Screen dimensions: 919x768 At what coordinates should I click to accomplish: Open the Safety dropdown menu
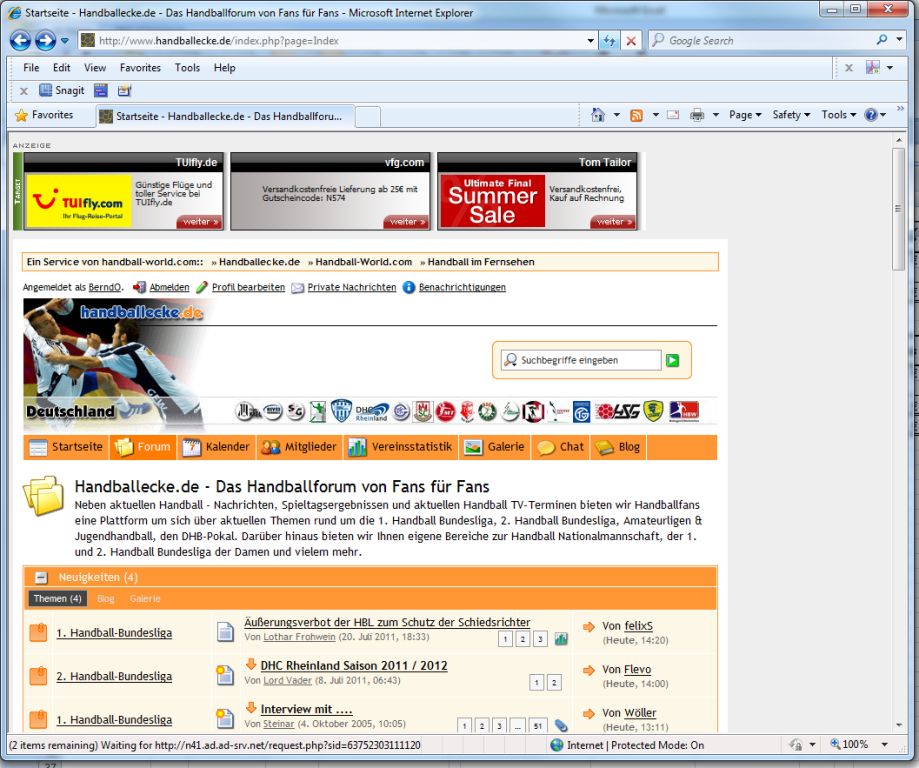[791, 115]
